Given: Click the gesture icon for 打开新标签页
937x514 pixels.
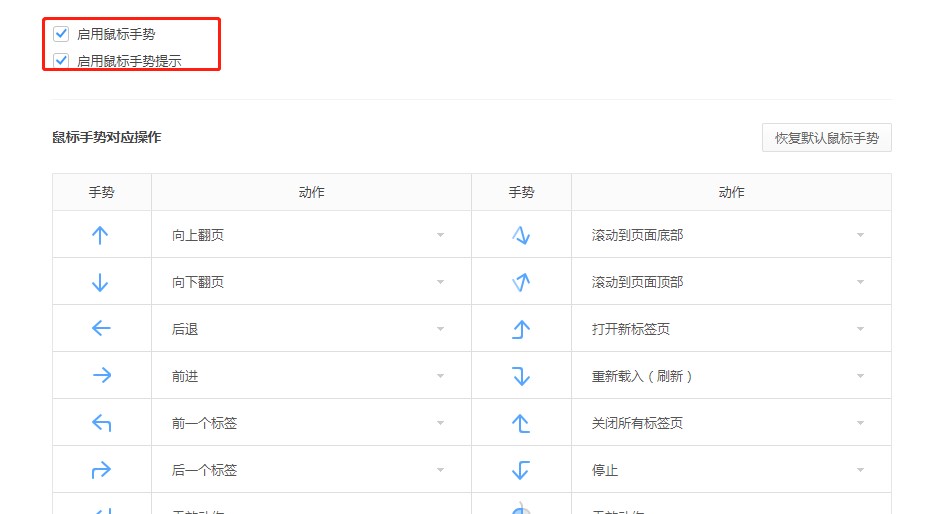Looking at the screenshot, I should tap(521, 329).
